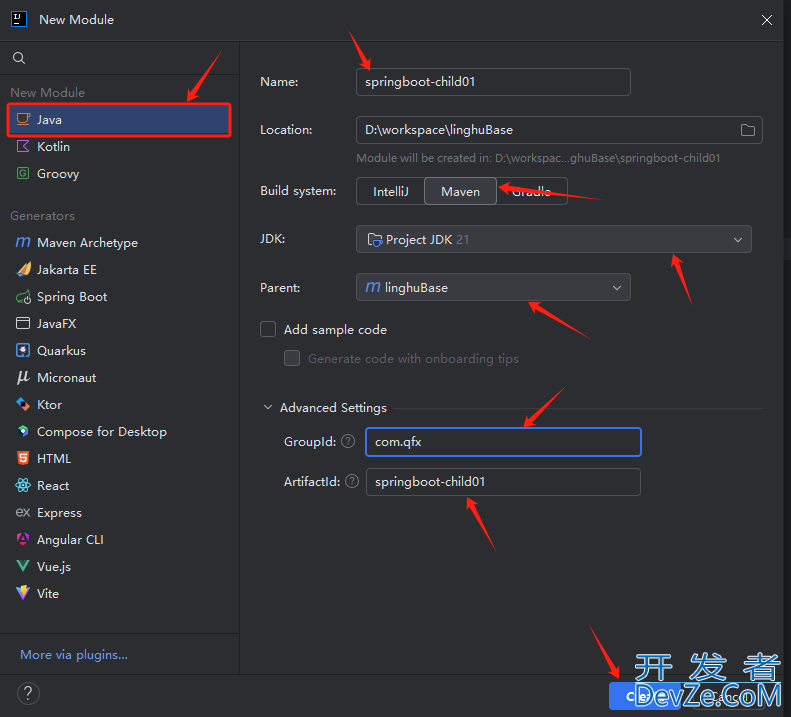Click the Vite lightning icon
Image resolution: width=791 pixels, height=717 pixels.
[23, 593]
